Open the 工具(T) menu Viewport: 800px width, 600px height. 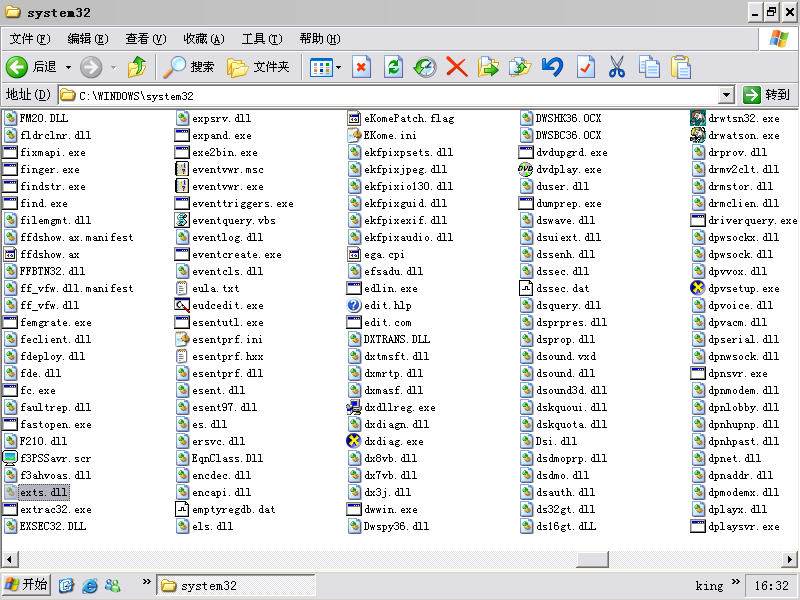tap(261, 39)
